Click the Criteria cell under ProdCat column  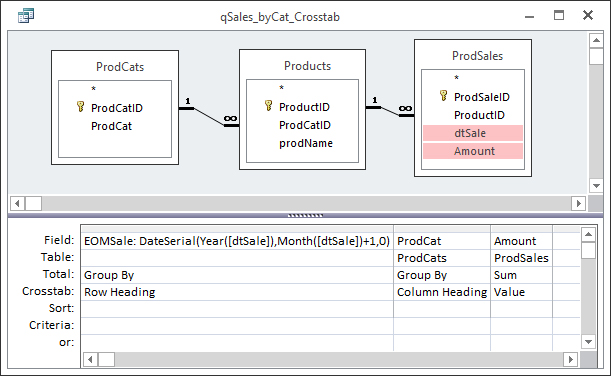[x=442, y=326]
